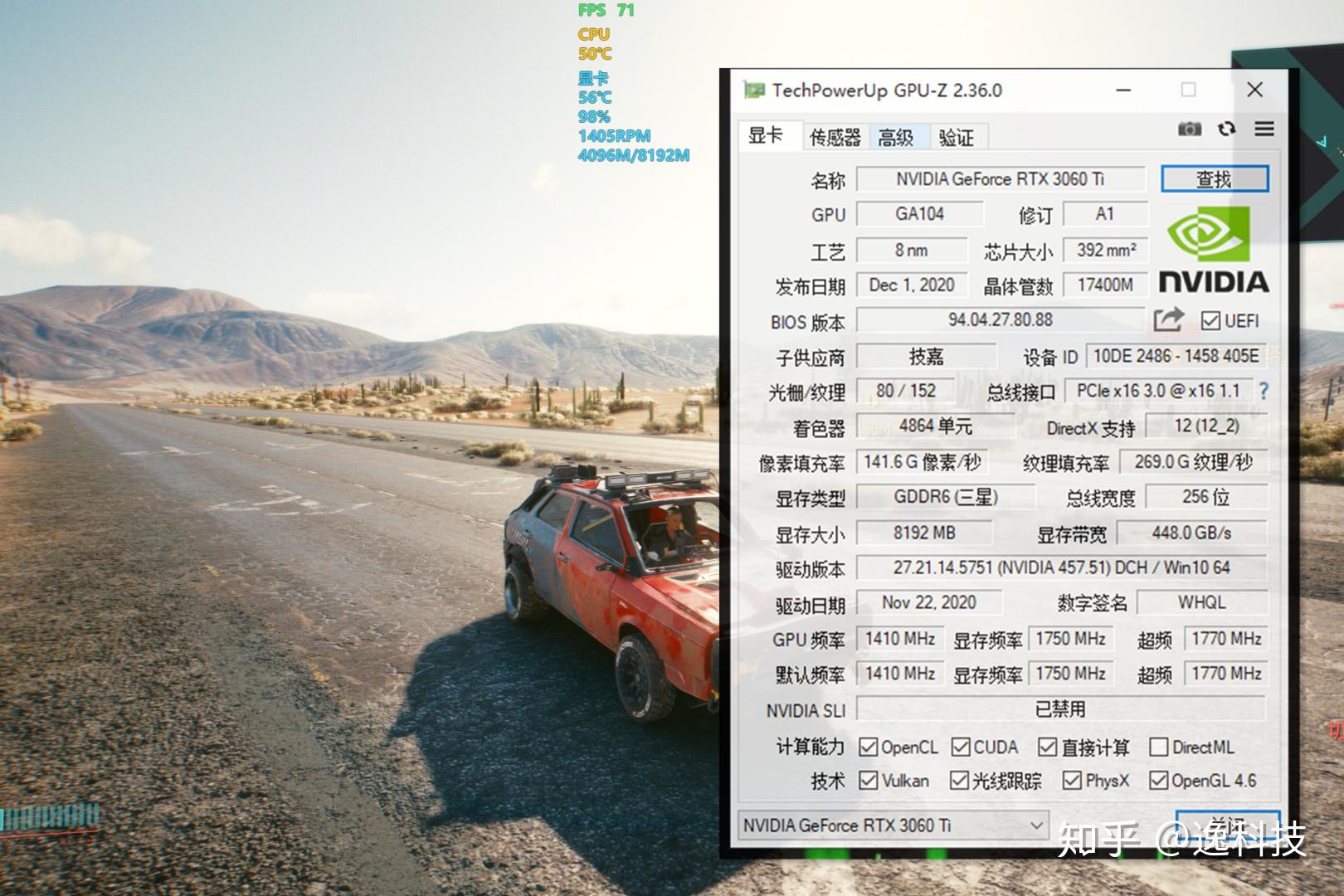
Task: Click the 80 / 152 ROPs/TMUs value
Action: click(906, 391)
